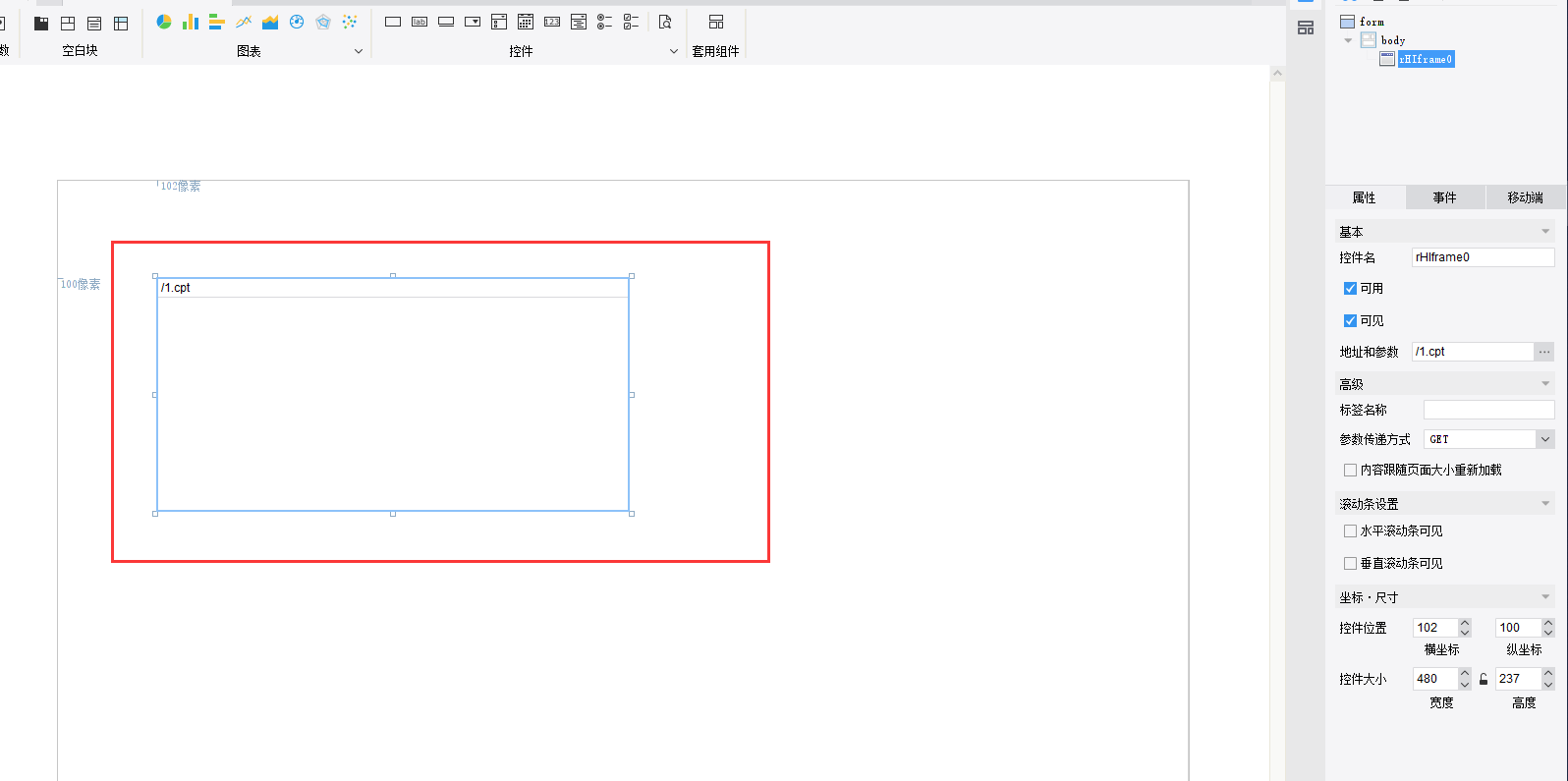The width and height of the screenshot is (1568, 781).
Task: Switch to the 事件 tab
Action: [1445, 197]
